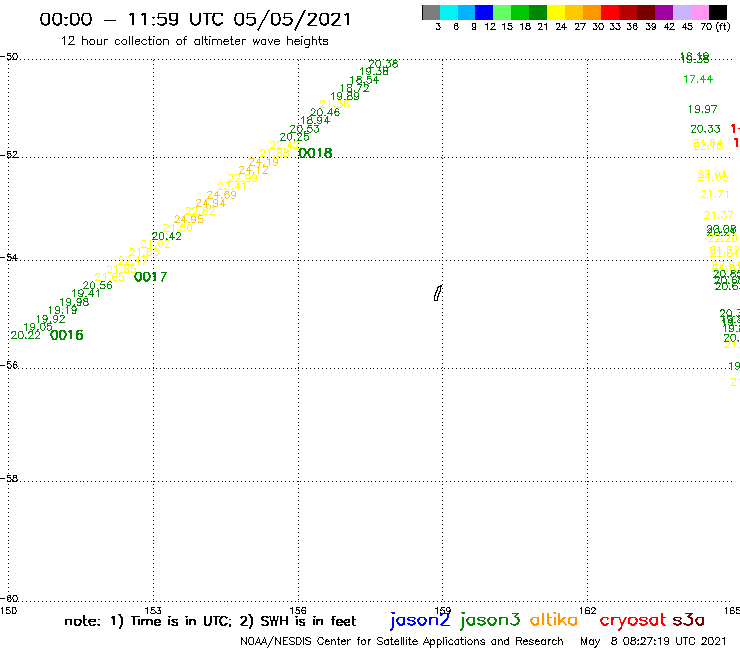The width and height of the screenshot is (740, 650).
Task: Click wave height value 19.97
Action: 702,110
